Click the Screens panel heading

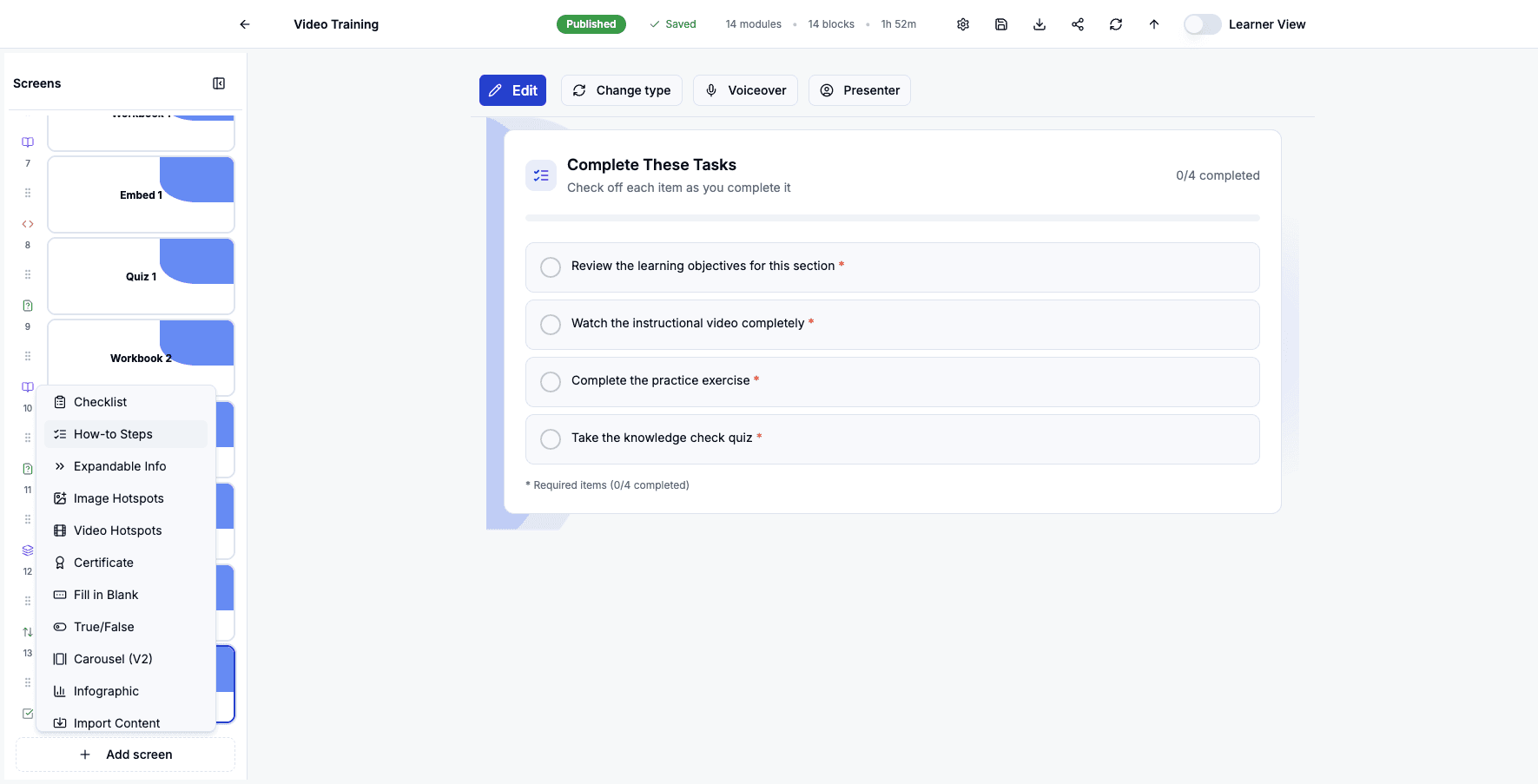37,83
